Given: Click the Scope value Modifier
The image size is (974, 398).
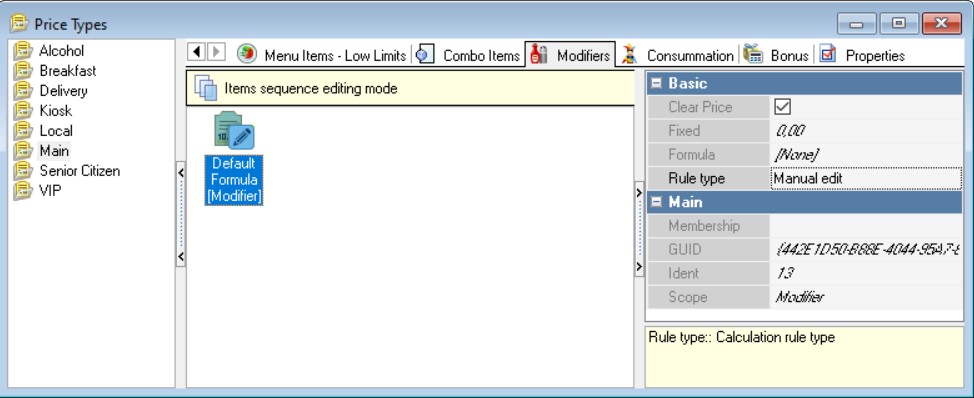Looking at the screenshot, I should [x=866, y=297].
